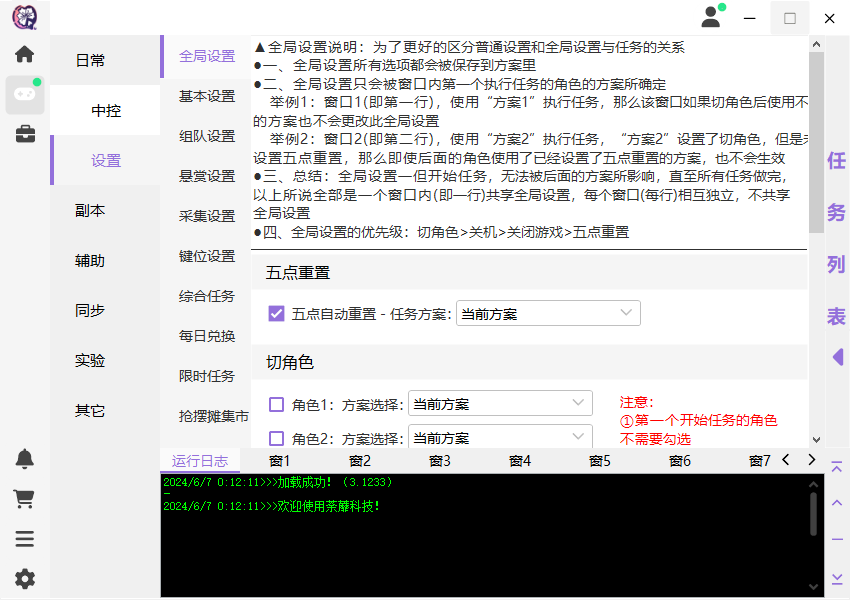Open 角色2 方案选择 dropdown
The width and height of the screenshot is (850, 600).
pos(500,436)
